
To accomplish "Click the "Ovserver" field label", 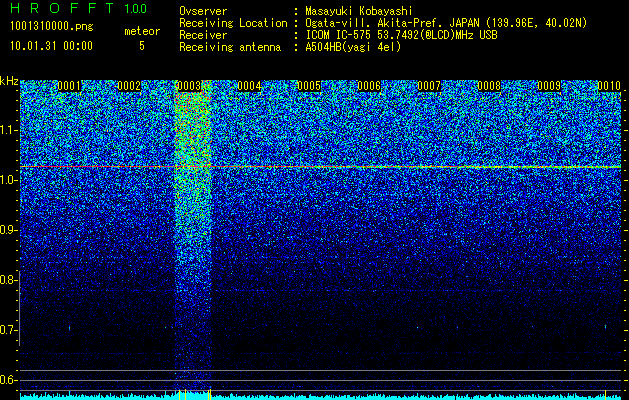I will click(x=203, y=11).
